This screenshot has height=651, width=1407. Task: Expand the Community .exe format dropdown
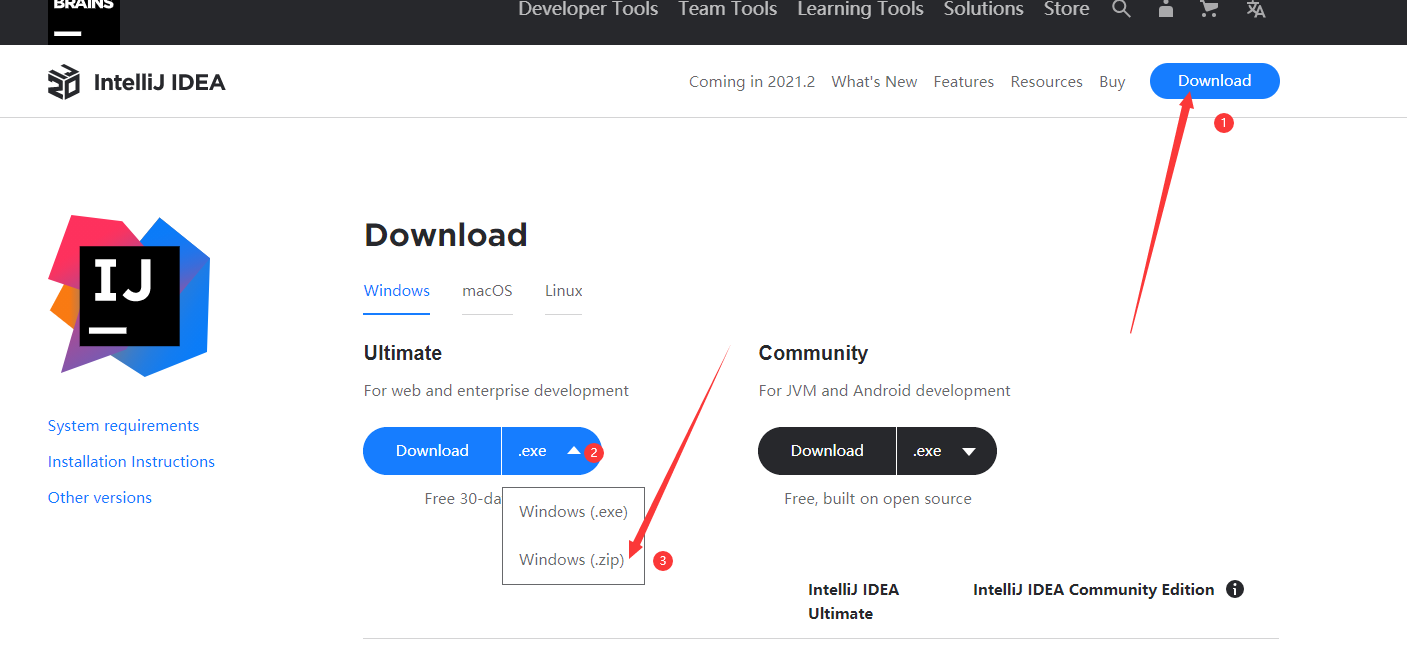coord(947,451)
